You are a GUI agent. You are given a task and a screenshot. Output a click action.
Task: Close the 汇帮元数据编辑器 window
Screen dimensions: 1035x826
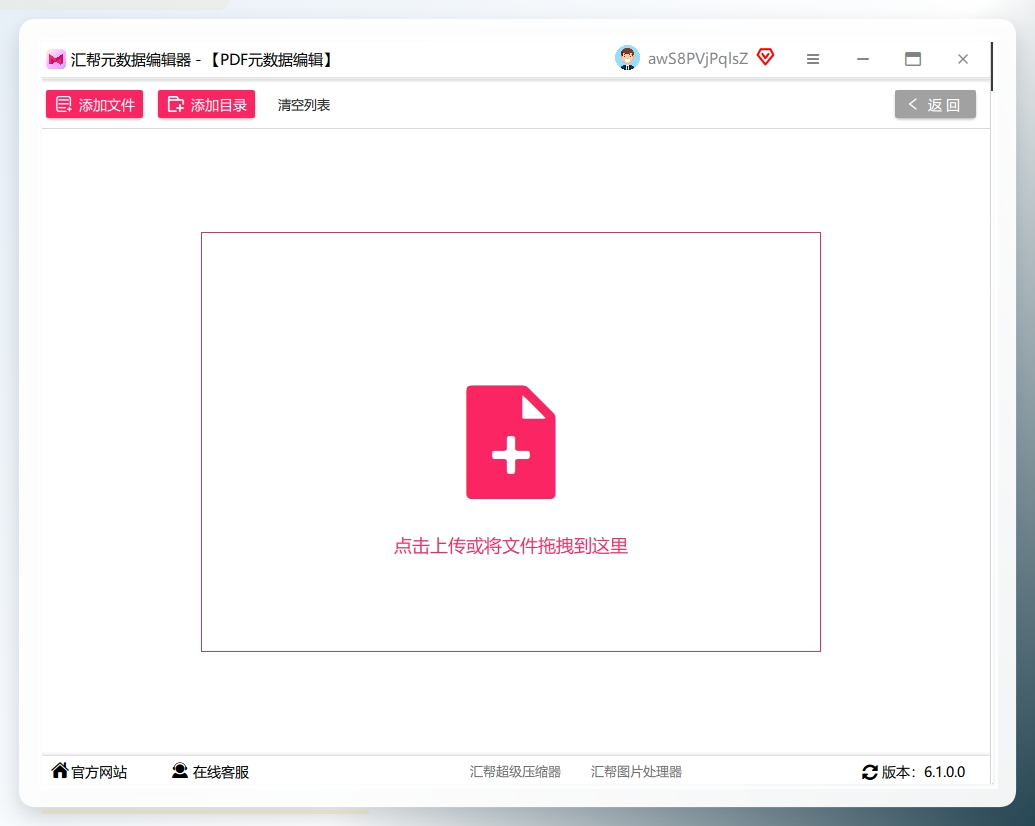963,59
